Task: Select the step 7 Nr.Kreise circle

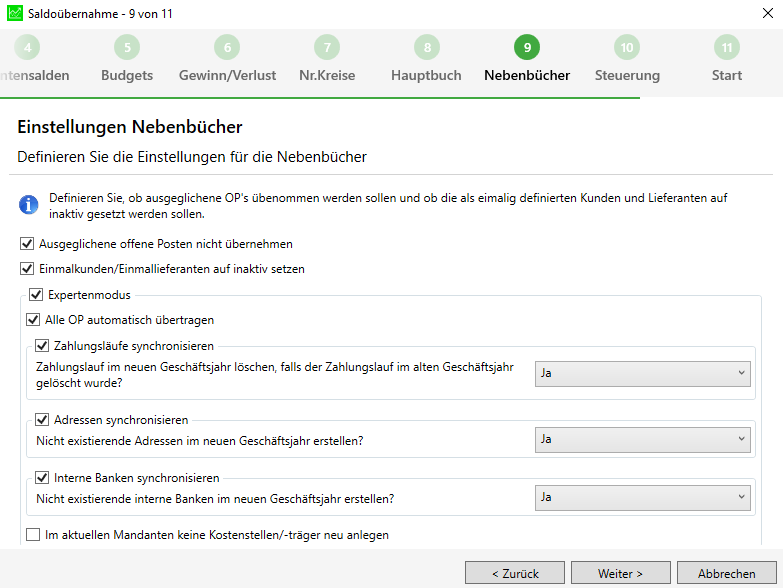Action: coord(327,47)
